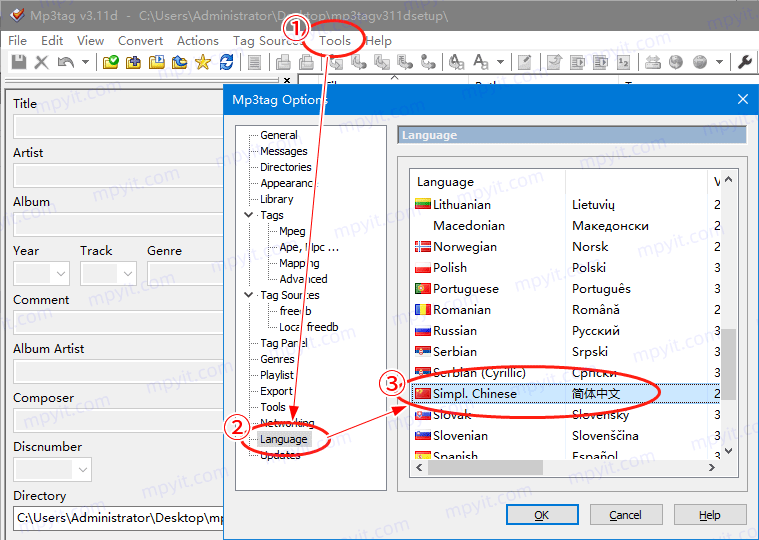This screenshot has width=759, height=540.
Task: Open the Actions menu
Action: point(197,41)
